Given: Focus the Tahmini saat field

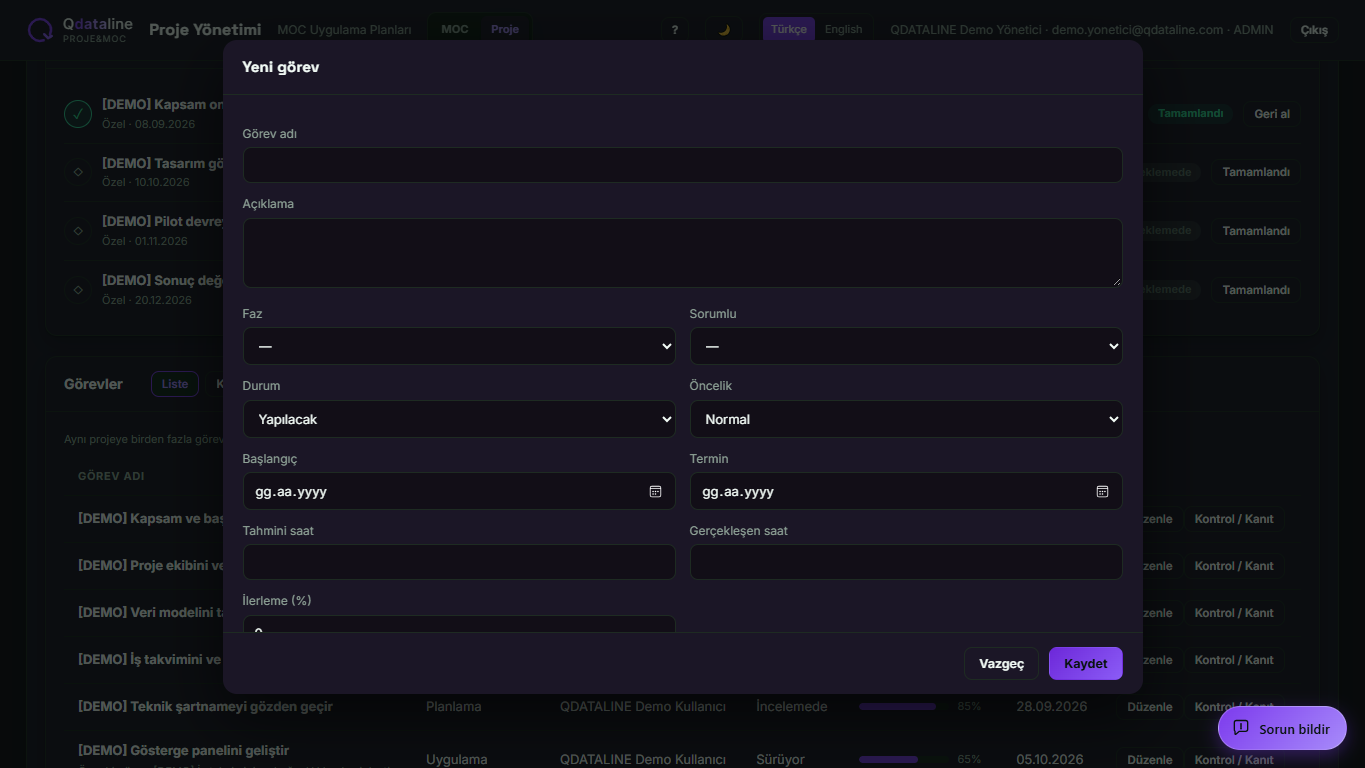Looking at the screenshot, I should pos(459,562).
